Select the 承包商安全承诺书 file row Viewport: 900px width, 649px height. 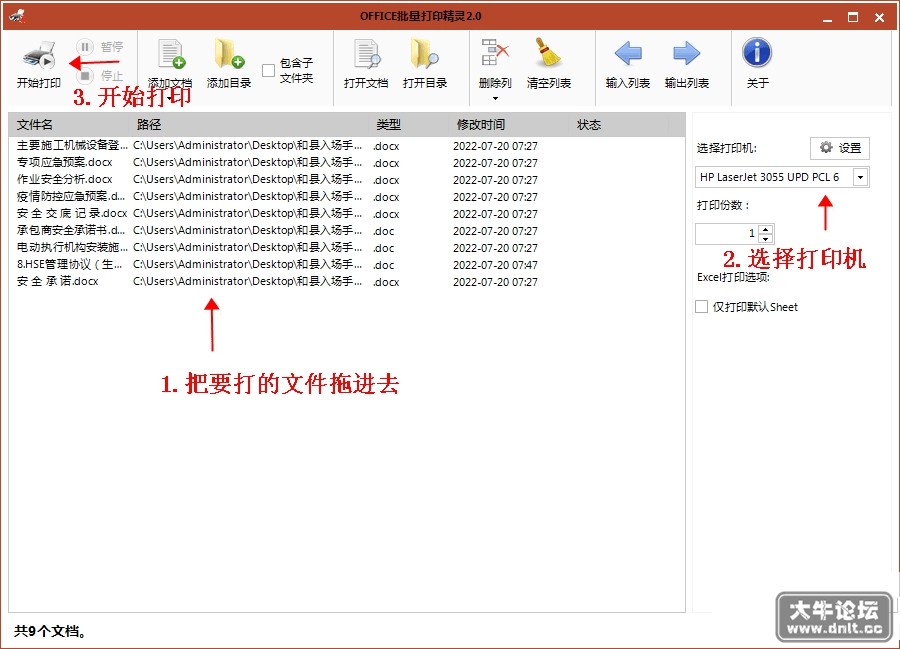[347, 231]
